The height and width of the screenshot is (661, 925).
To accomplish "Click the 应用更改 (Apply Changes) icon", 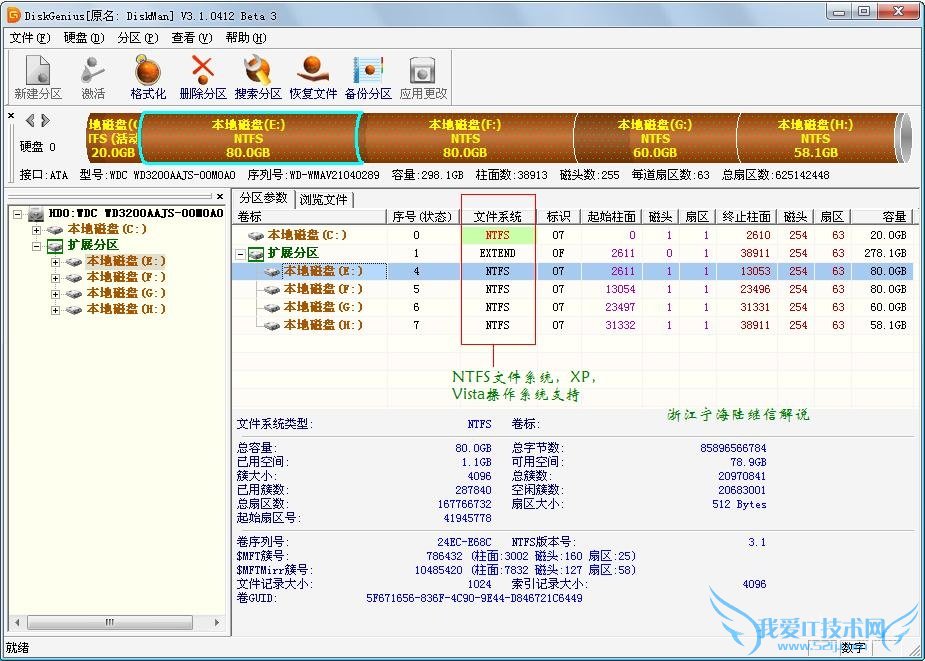I will [x=421, y=77].
